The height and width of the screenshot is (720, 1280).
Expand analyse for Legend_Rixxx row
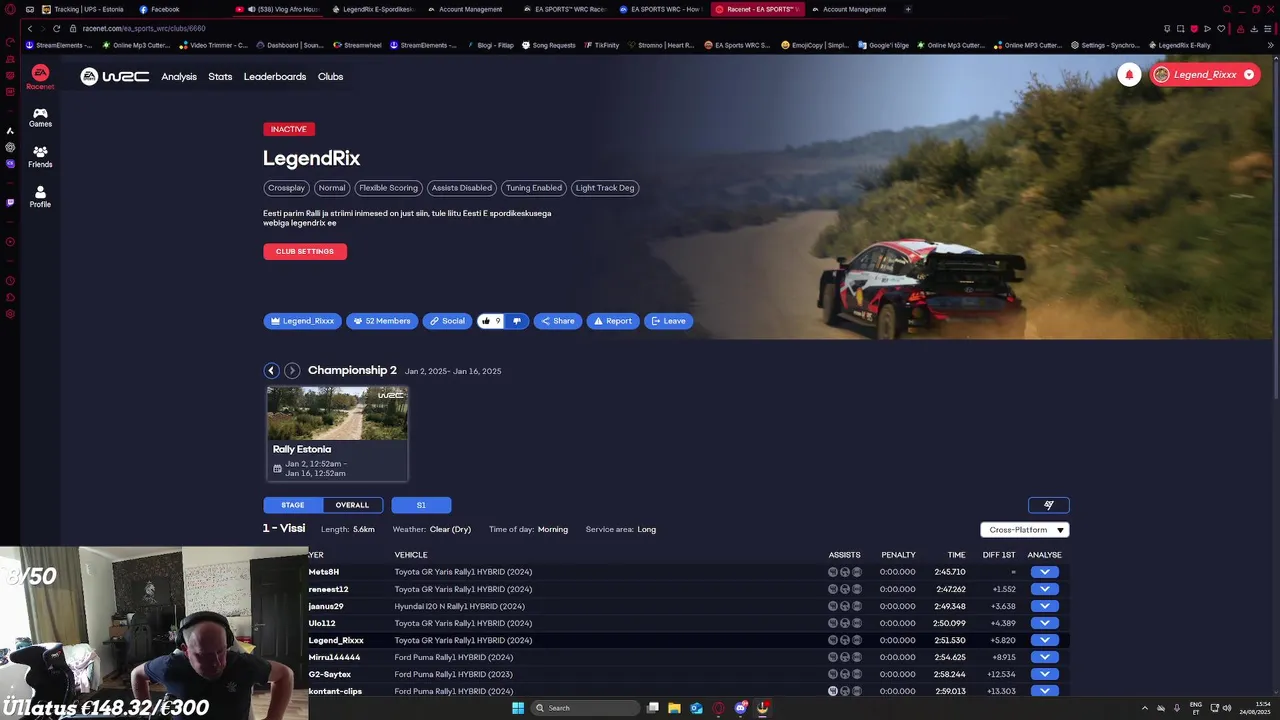[x=1044, y=640]
